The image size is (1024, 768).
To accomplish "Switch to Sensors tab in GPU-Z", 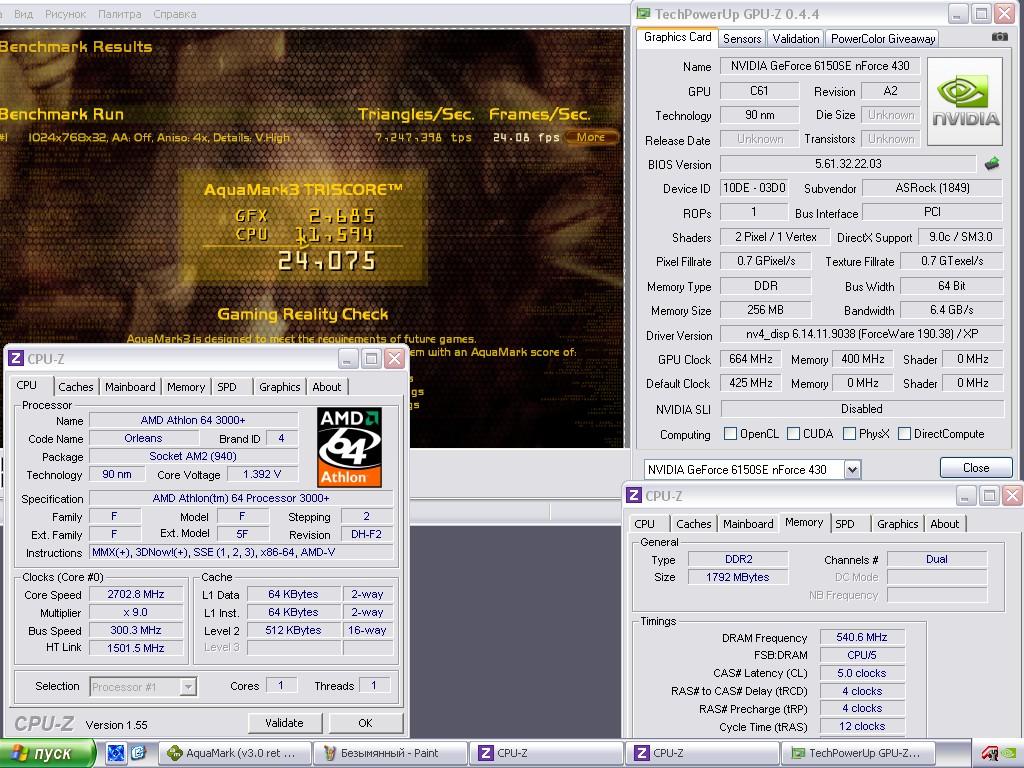I will [742, 39].
